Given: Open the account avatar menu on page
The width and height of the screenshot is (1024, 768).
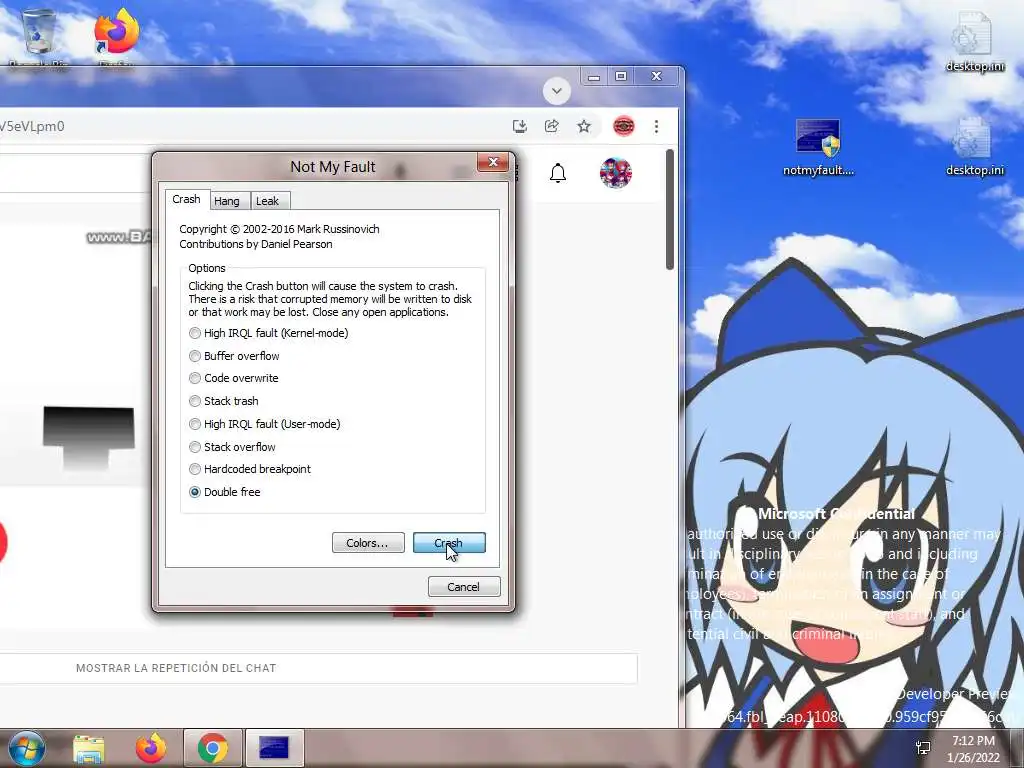Looking at the screenshot, I should [616, 173].
